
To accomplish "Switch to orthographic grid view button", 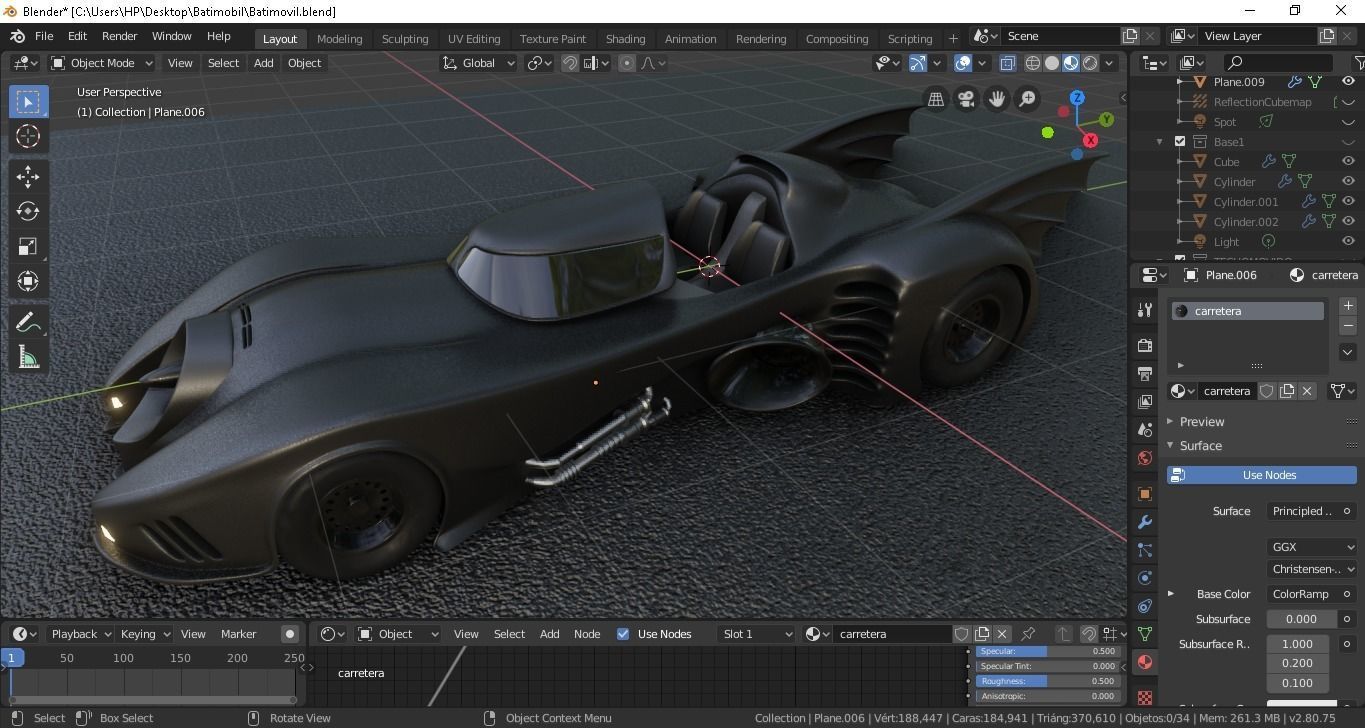I will click(x=936, y=98).
